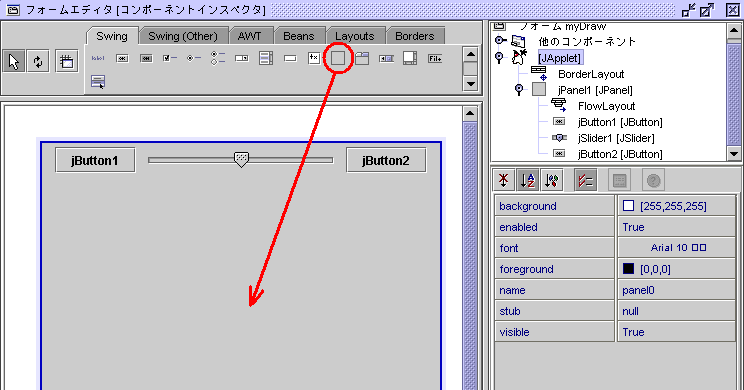744x390 pixels.
Task: Choose the JList palette icon
Action: point(266,58)
